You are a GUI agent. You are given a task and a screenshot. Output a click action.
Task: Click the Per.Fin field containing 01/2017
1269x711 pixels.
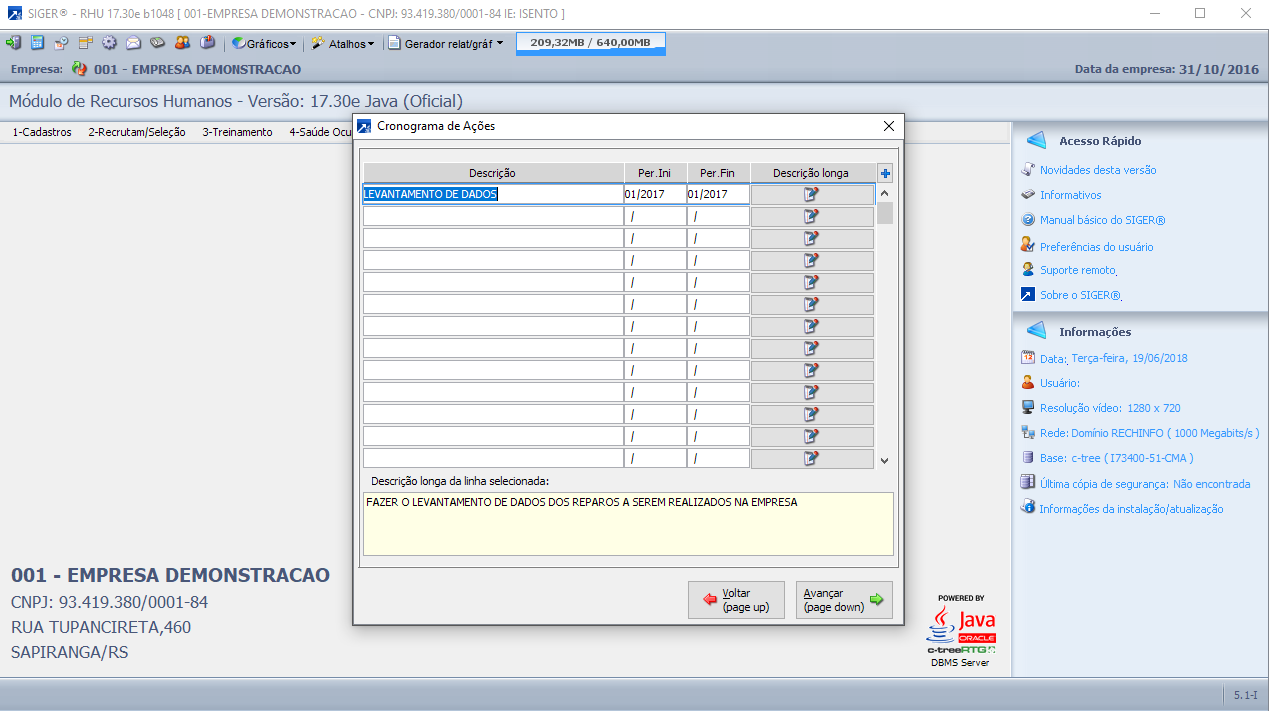click(x=718, y=194)
